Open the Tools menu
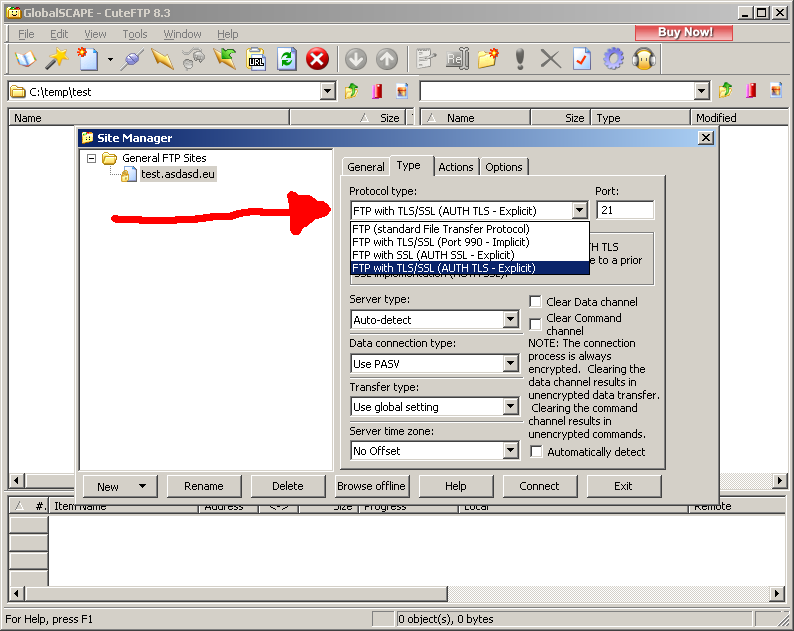This screenshot has height=631, width=794. point(135,34)
